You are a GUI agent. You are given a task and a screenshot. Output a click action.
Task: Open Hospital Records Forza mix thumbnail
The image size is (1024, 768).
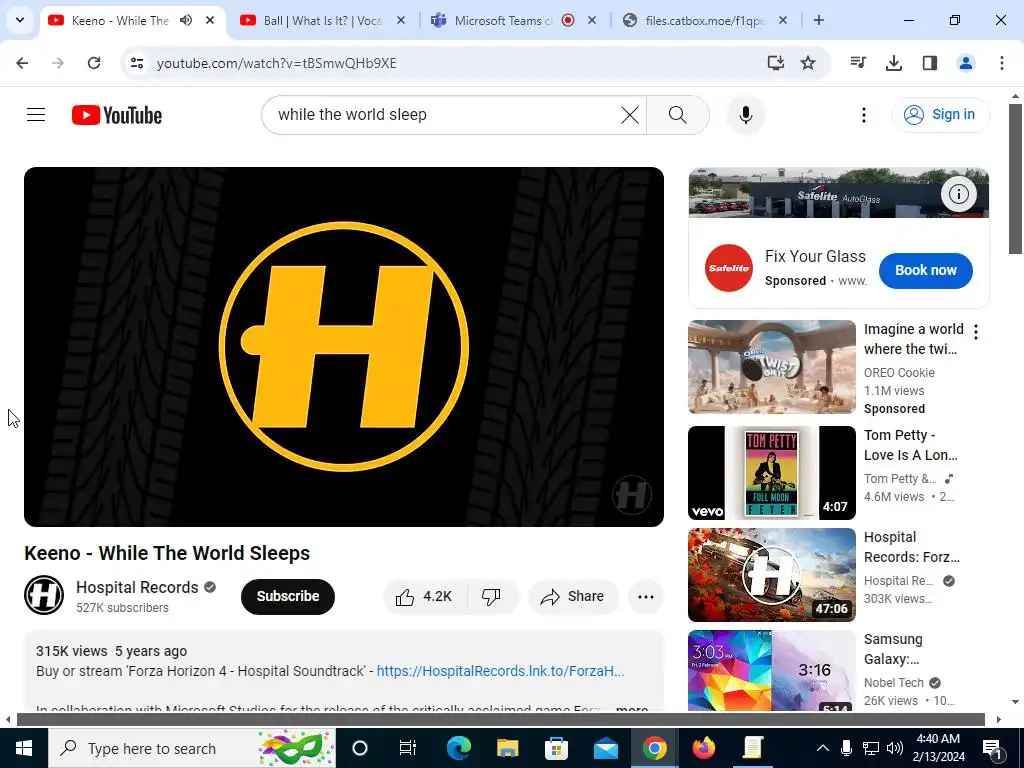(x=771, y=575)
